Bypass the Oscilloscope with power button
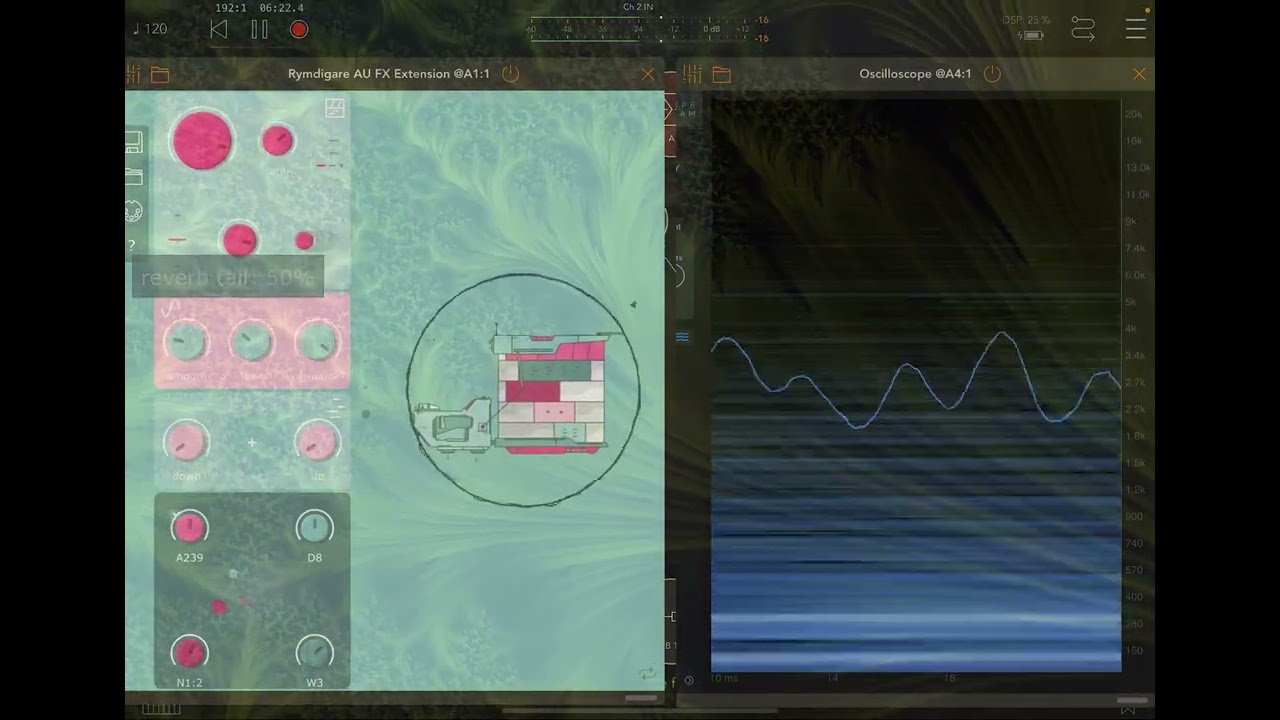This screenshot has width=1280, height=720. [992, 74]
